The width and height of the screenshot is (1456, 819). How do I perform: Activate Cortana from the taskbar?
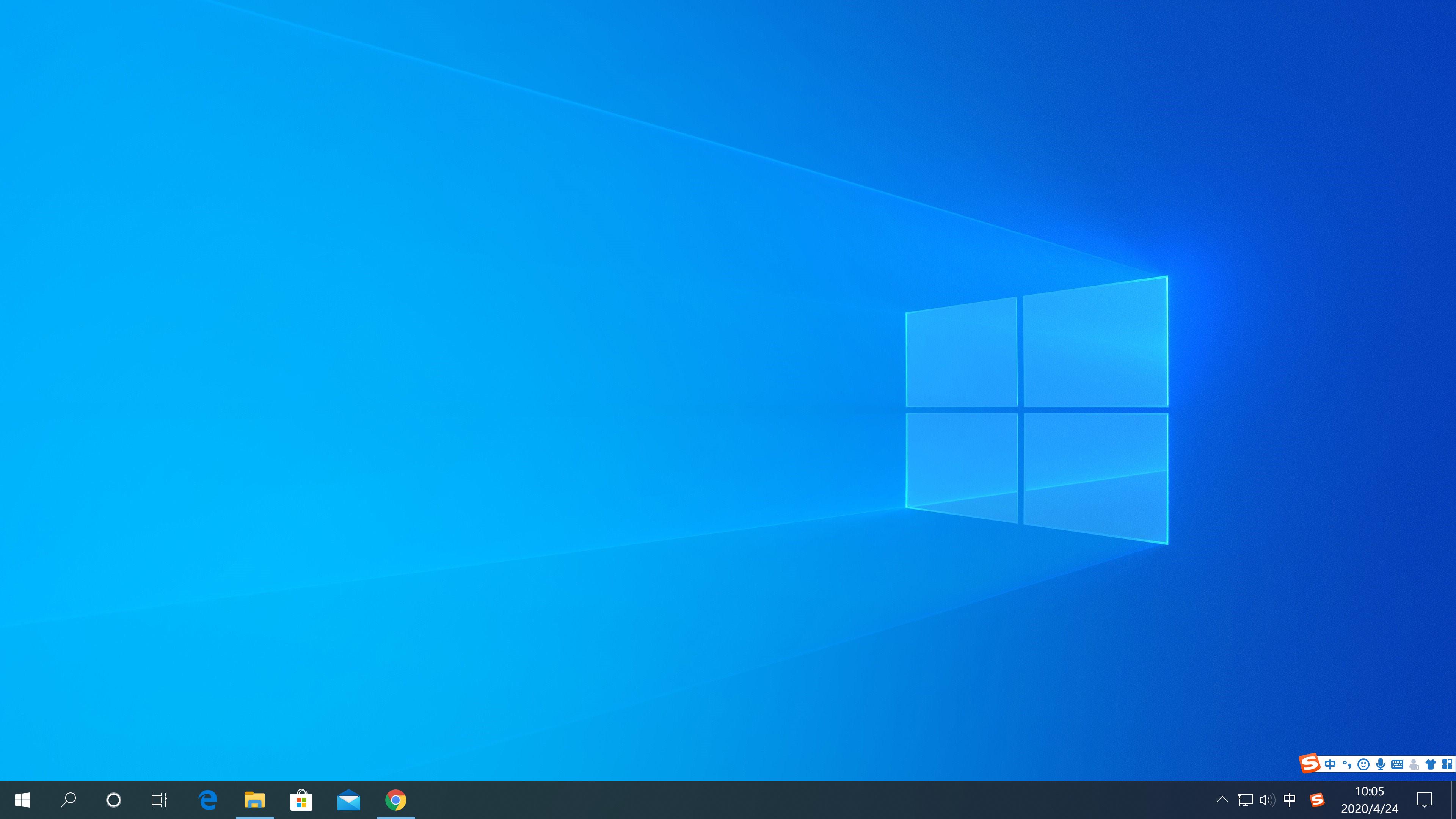click(114, 800)
